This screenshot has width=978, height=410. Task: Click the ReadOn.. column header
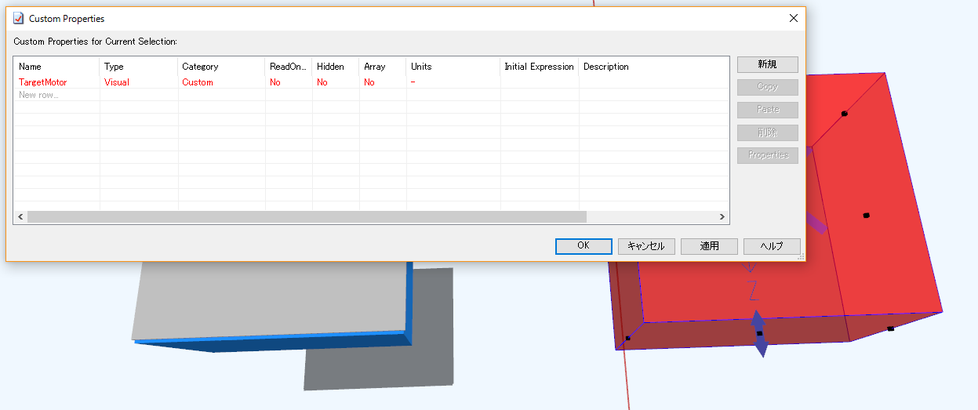coord(289,66)
